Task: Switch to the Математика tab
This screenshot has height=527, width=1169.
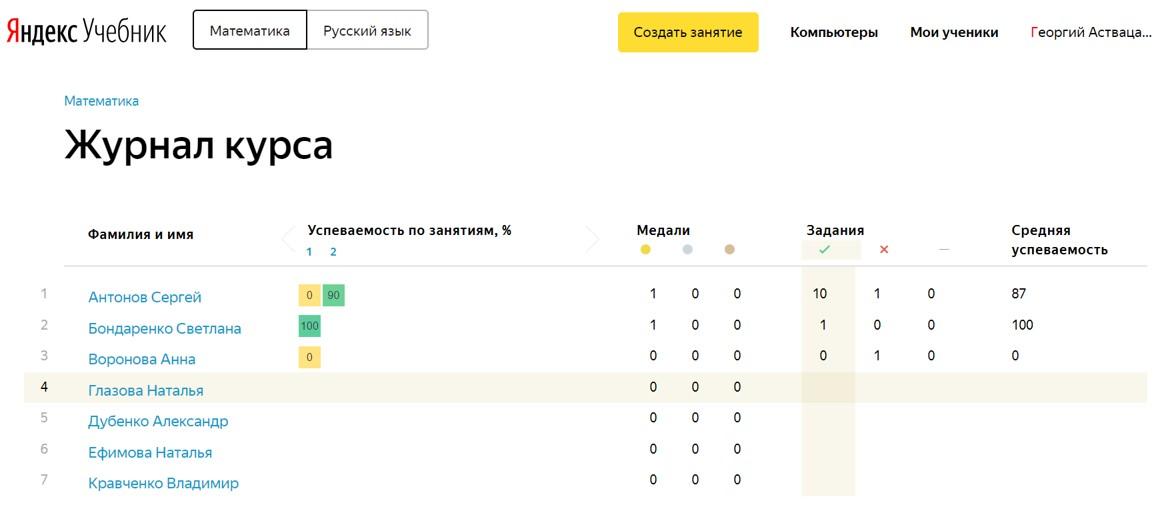Action: coord(250,31)
